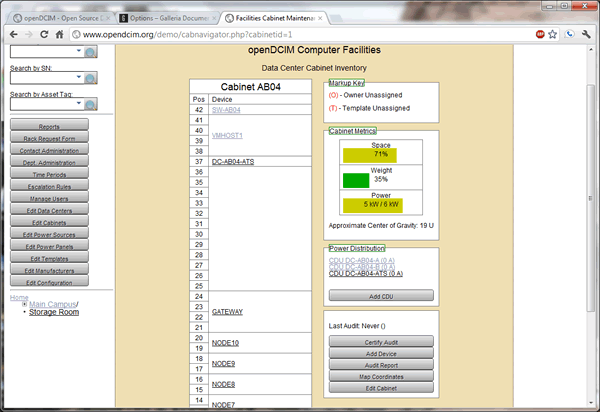Click the topmost sidebar search magnifier icon
Screen dimensions: 600x412
(90, 52)
